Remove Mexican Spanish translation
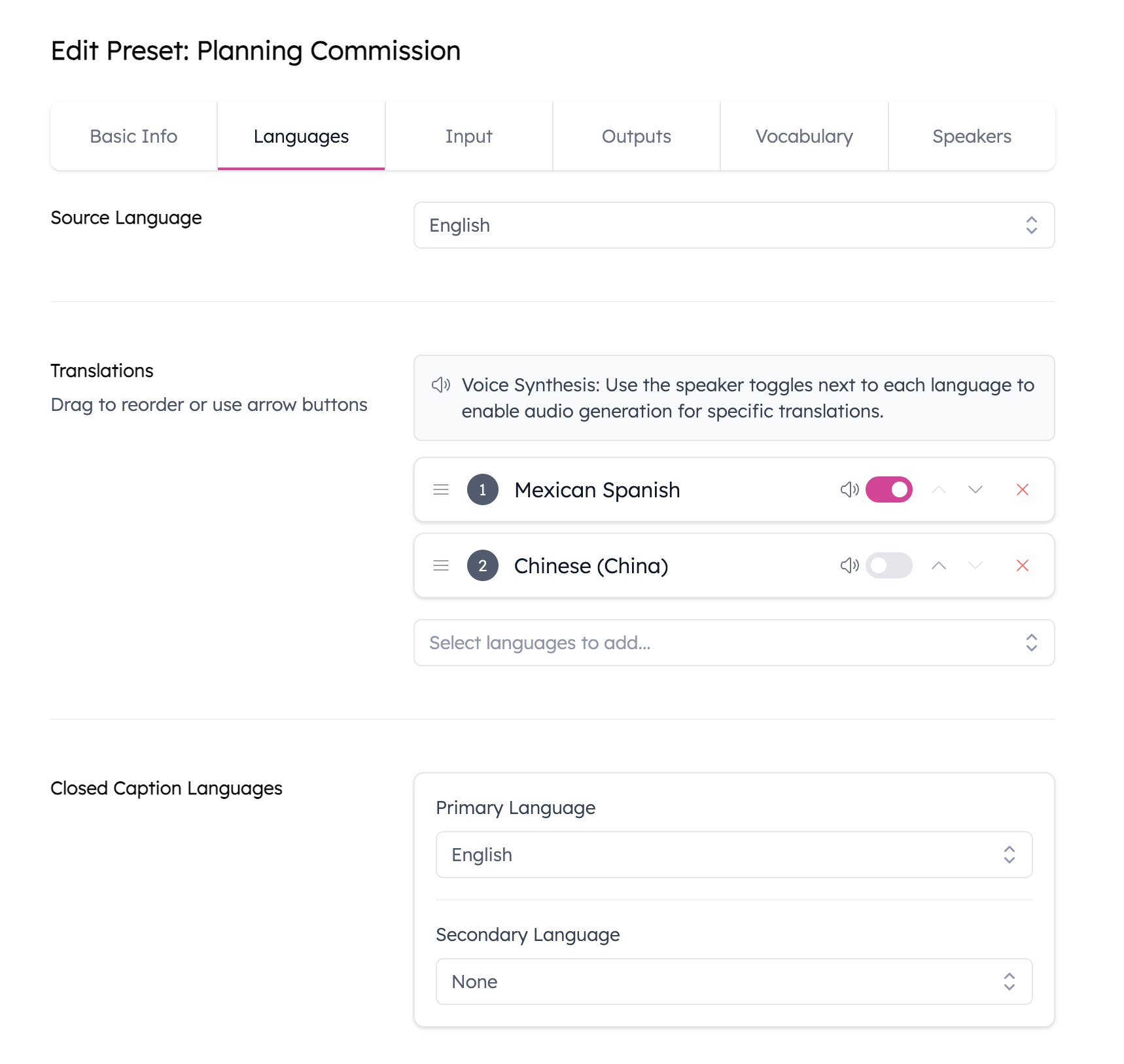Image resolution: width=1124 pixels, height=1064 pixels. point(1022,489)
